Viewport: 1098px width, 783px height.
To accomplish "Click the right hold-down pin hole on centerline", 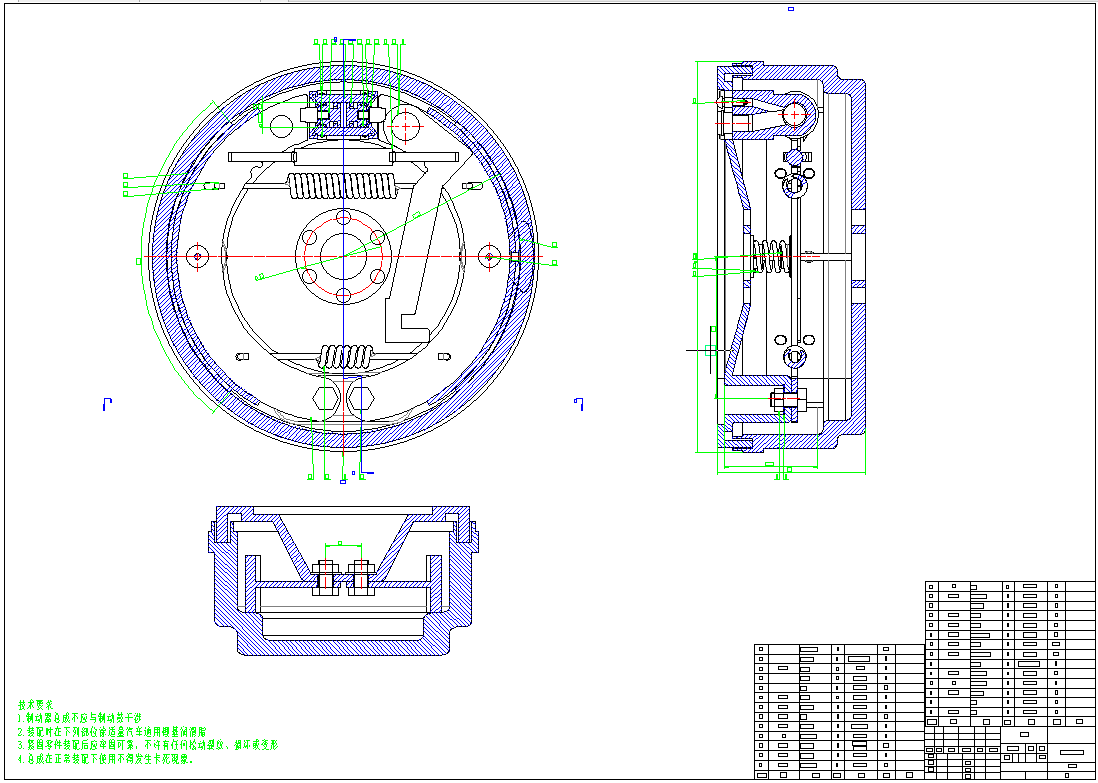I will (x=489, y=257).
